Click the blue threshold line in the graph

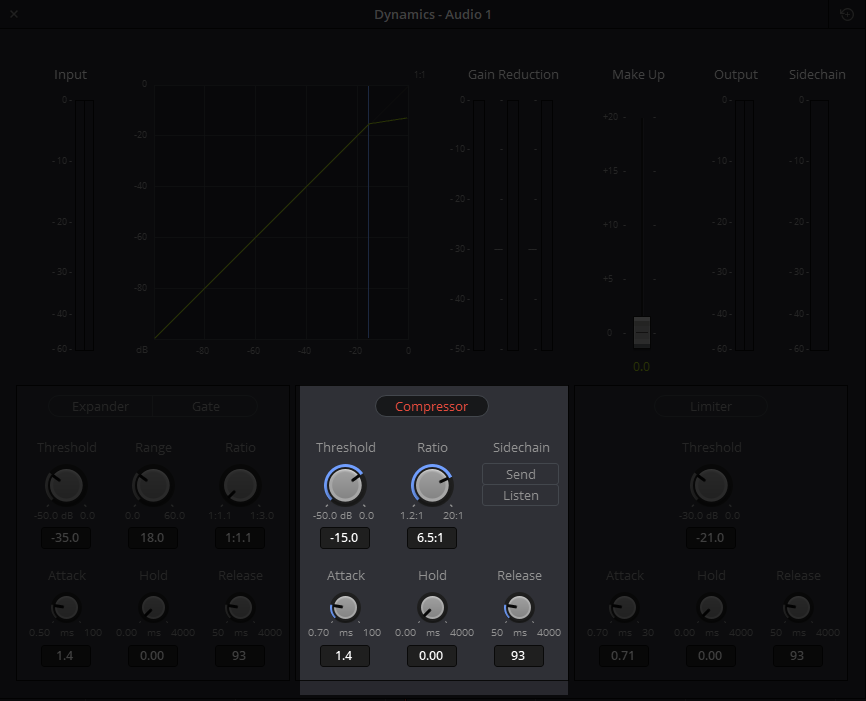368,212
